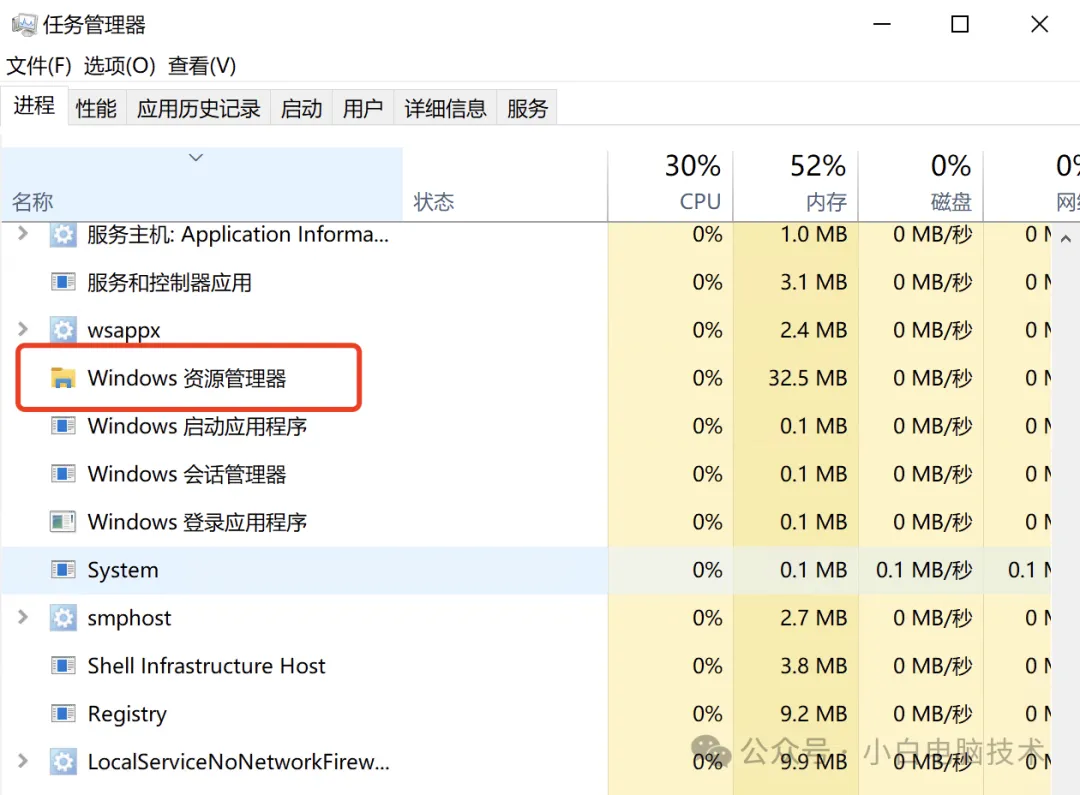Click the Task Manager title bar icon
The image size is (1080, 795).
(x=24, y=25)
